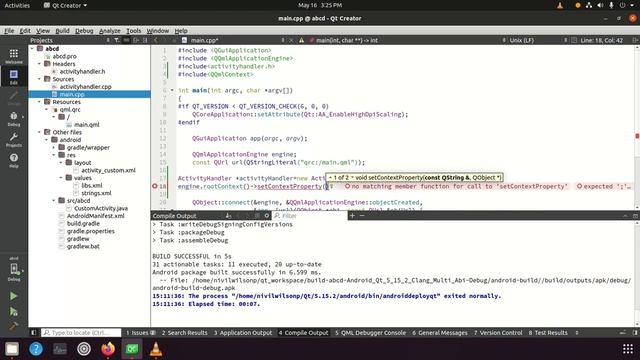The height and width of the screenshot is (360, 640).
Task: Select CustomActivity.java file
Action: [101, 208]
